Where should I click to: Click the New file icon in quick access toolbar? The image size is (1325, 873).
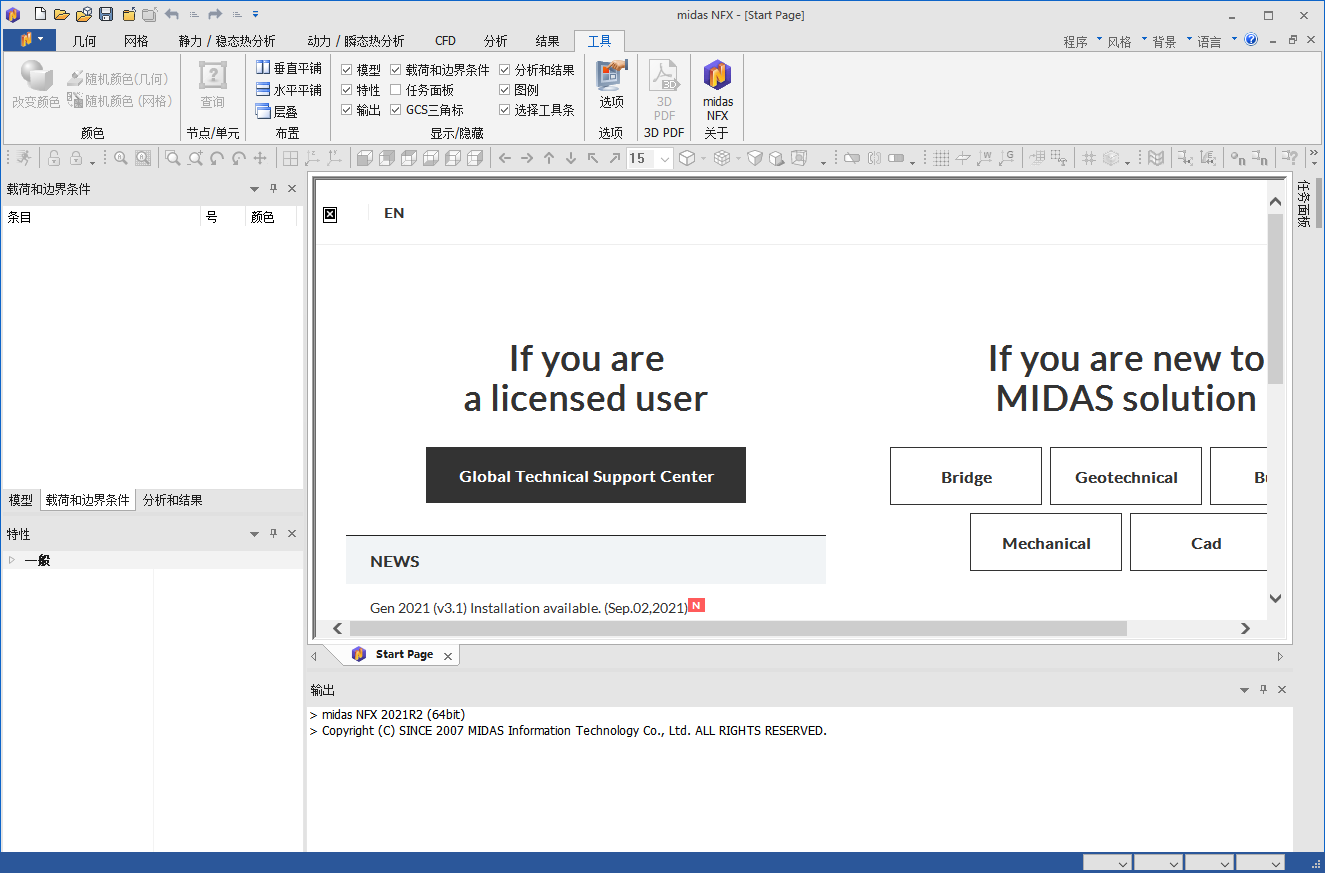coord(40,14)
